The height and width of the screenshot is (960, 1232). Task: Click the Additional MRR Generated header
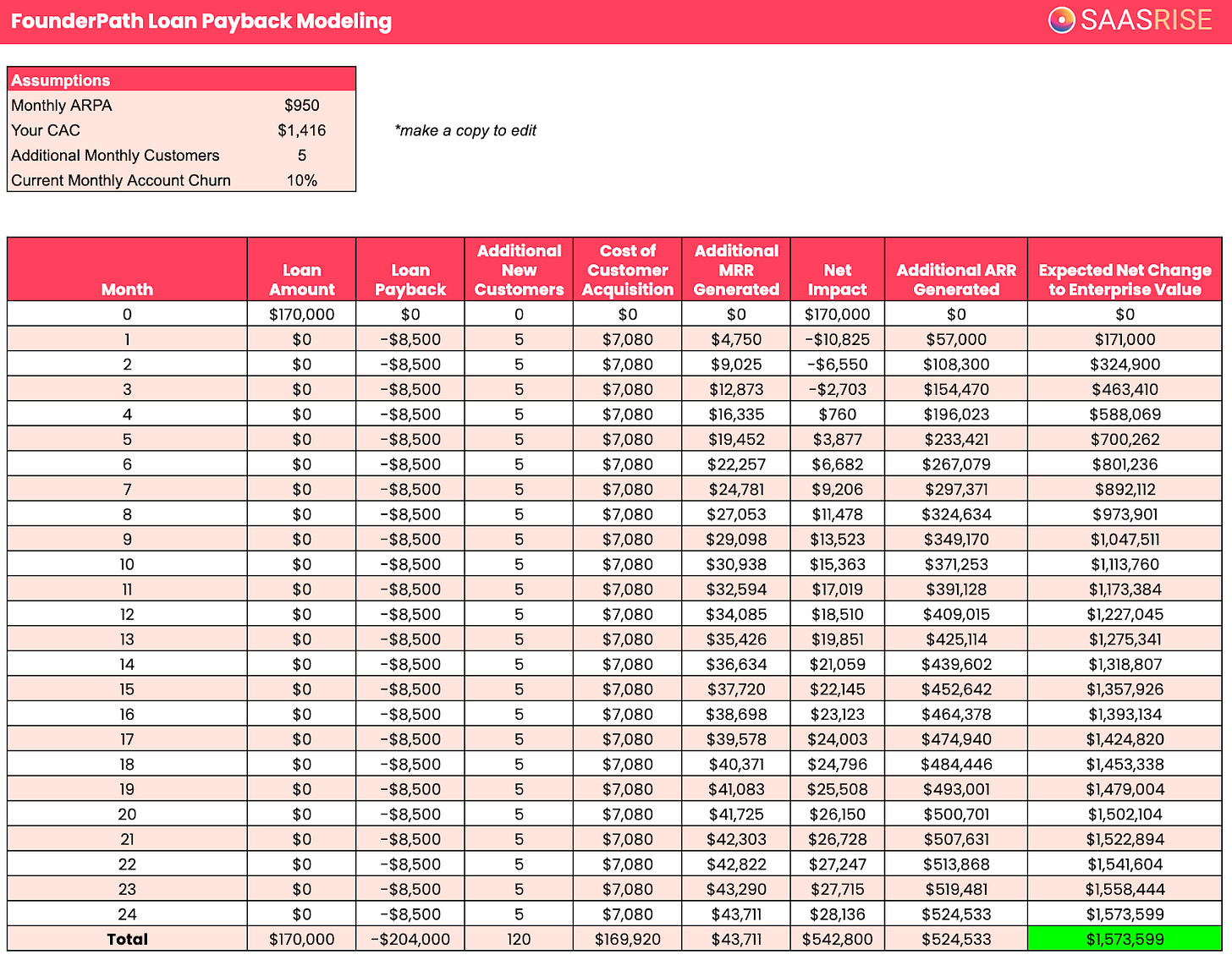click(736, 270)
